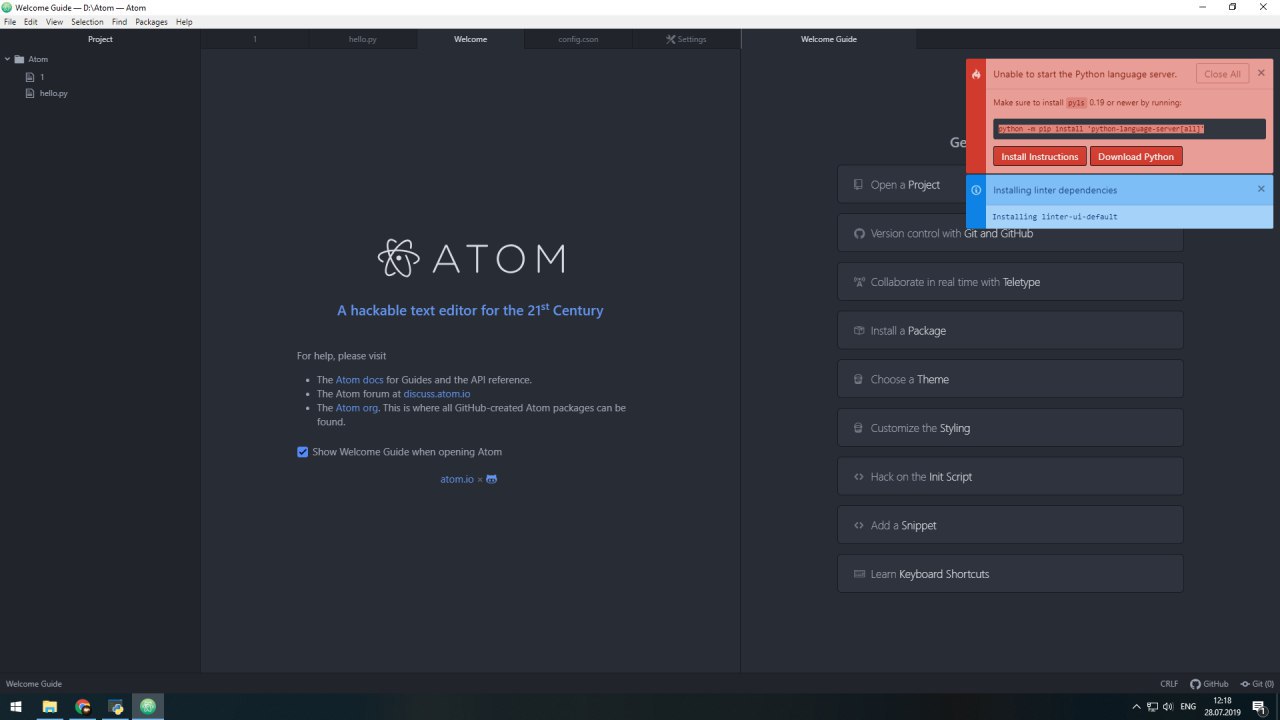1280x720 pixels.
Task: Open the Selection menu
Action: point(87,22)
